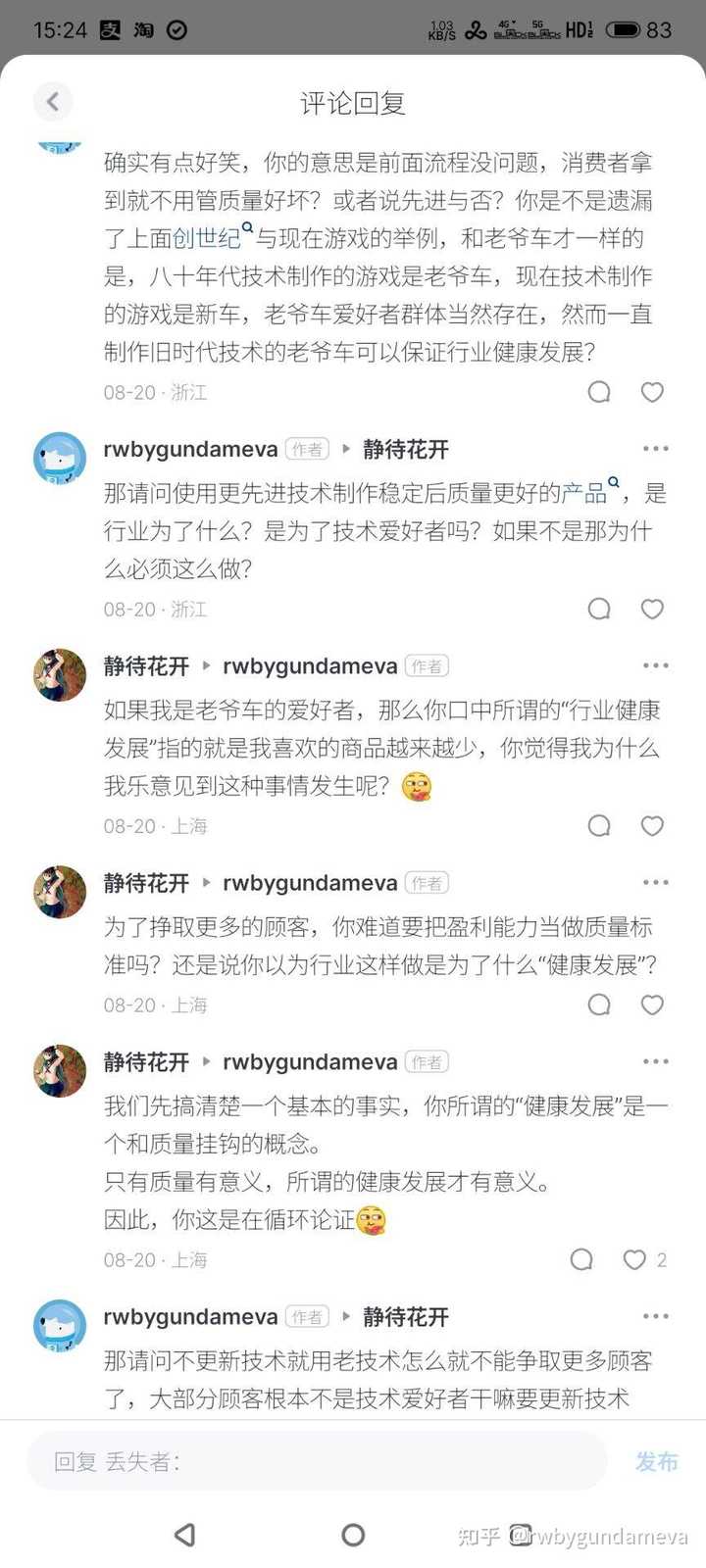Viewport: 706px width, 1568px height.
Task: Reply to 静待花开's 老爷车的爱好者 comment
Action: 599,825
